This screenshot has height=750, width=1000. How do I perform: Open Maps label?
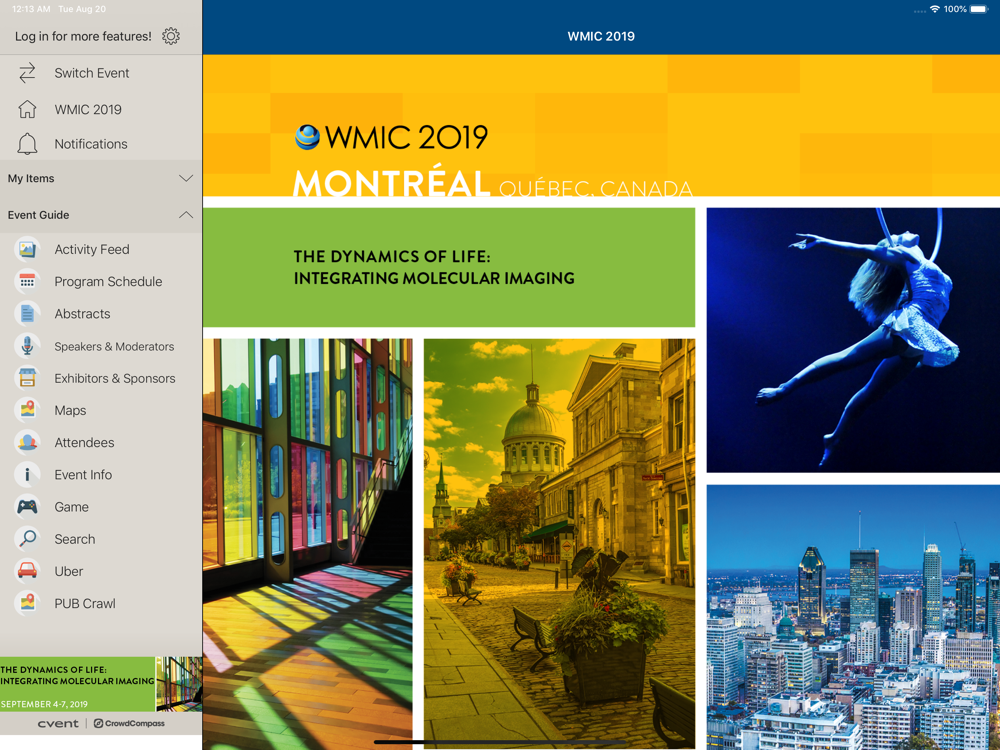[70, 410]
